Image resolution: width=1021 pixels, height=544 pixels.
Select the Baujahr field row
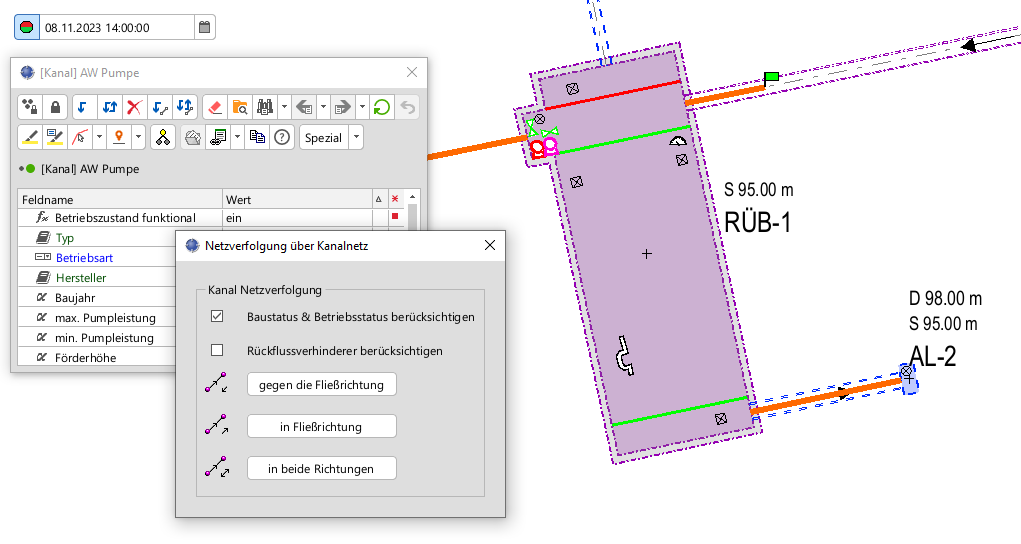[97, 298]
